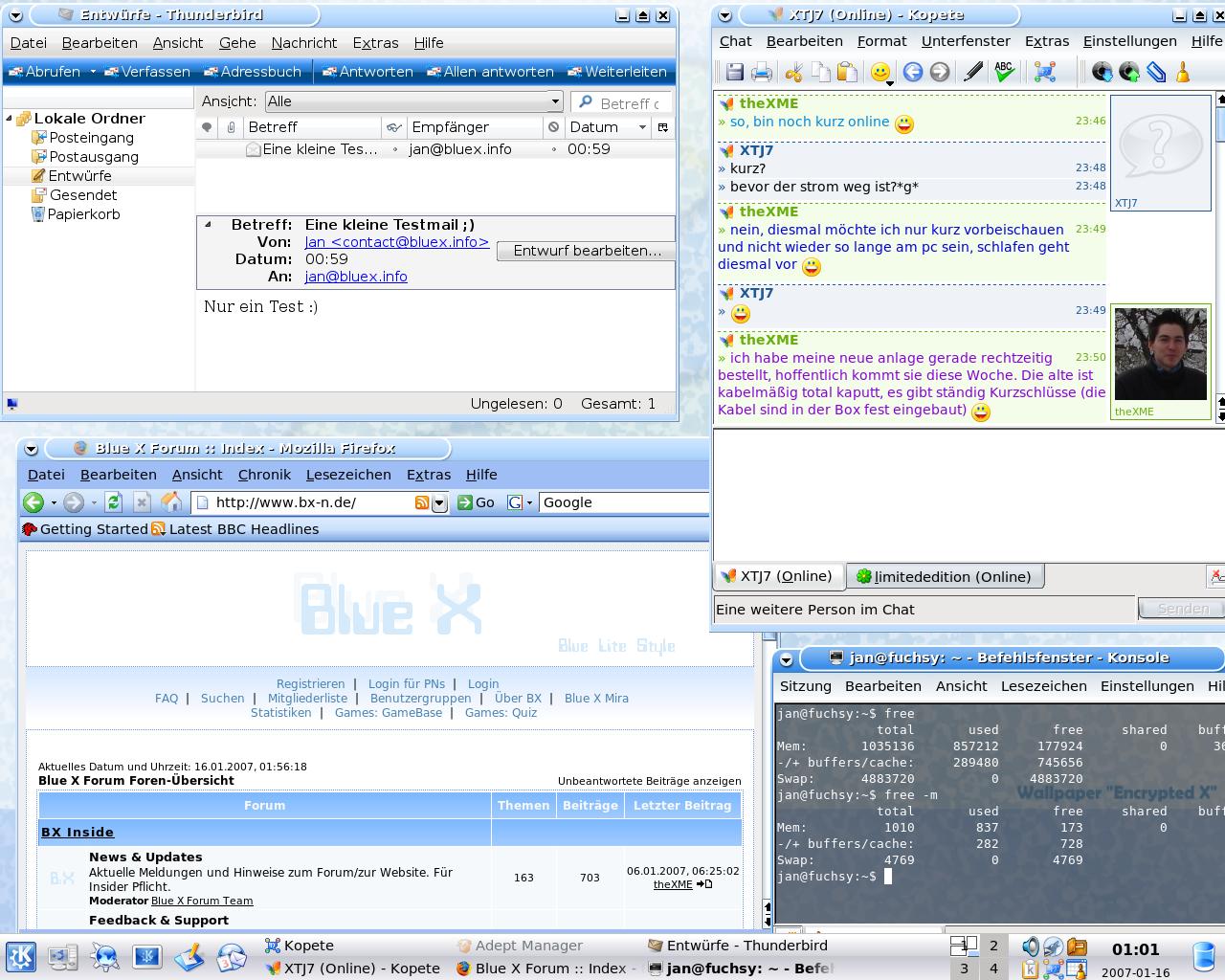The image size is (1225, 980).
Task: Open the Lesezeichen menu in Firefox
Action: 348,475
